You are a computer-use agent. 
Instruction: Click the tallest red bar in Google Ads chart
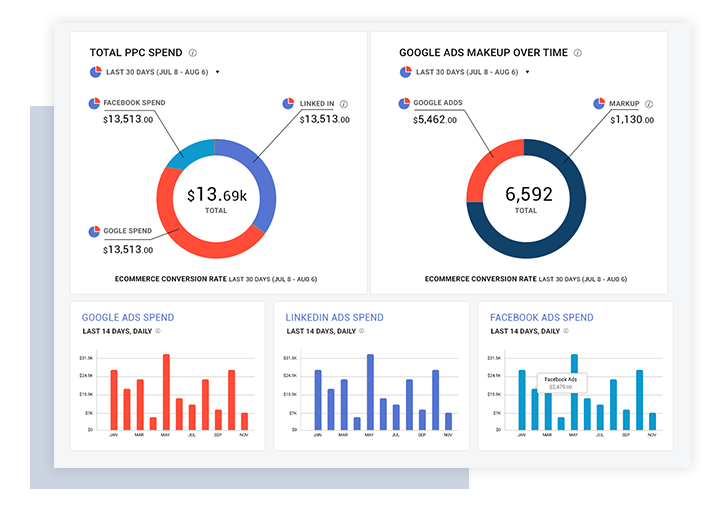click(x=166, y=392)
